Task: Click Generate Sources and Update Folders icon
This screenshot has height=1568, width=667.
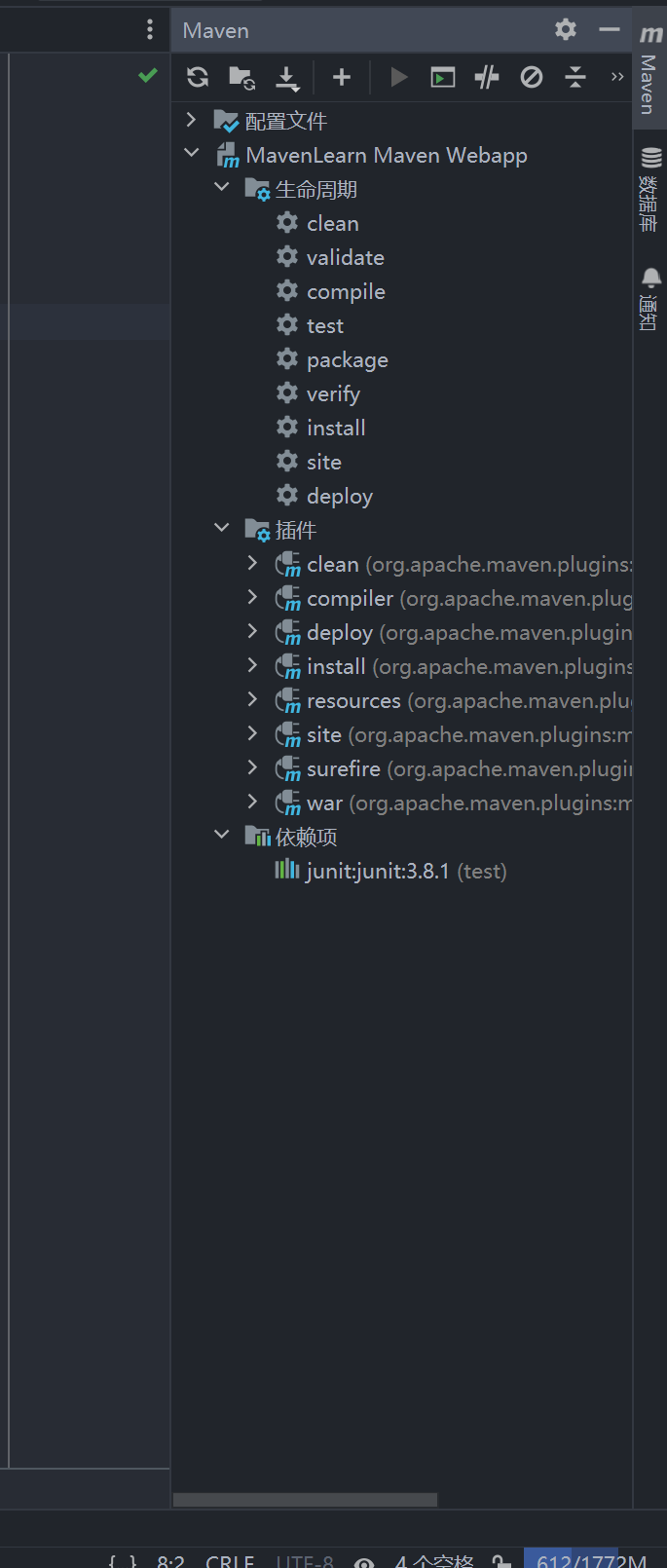Action: (x=241, y=78)
